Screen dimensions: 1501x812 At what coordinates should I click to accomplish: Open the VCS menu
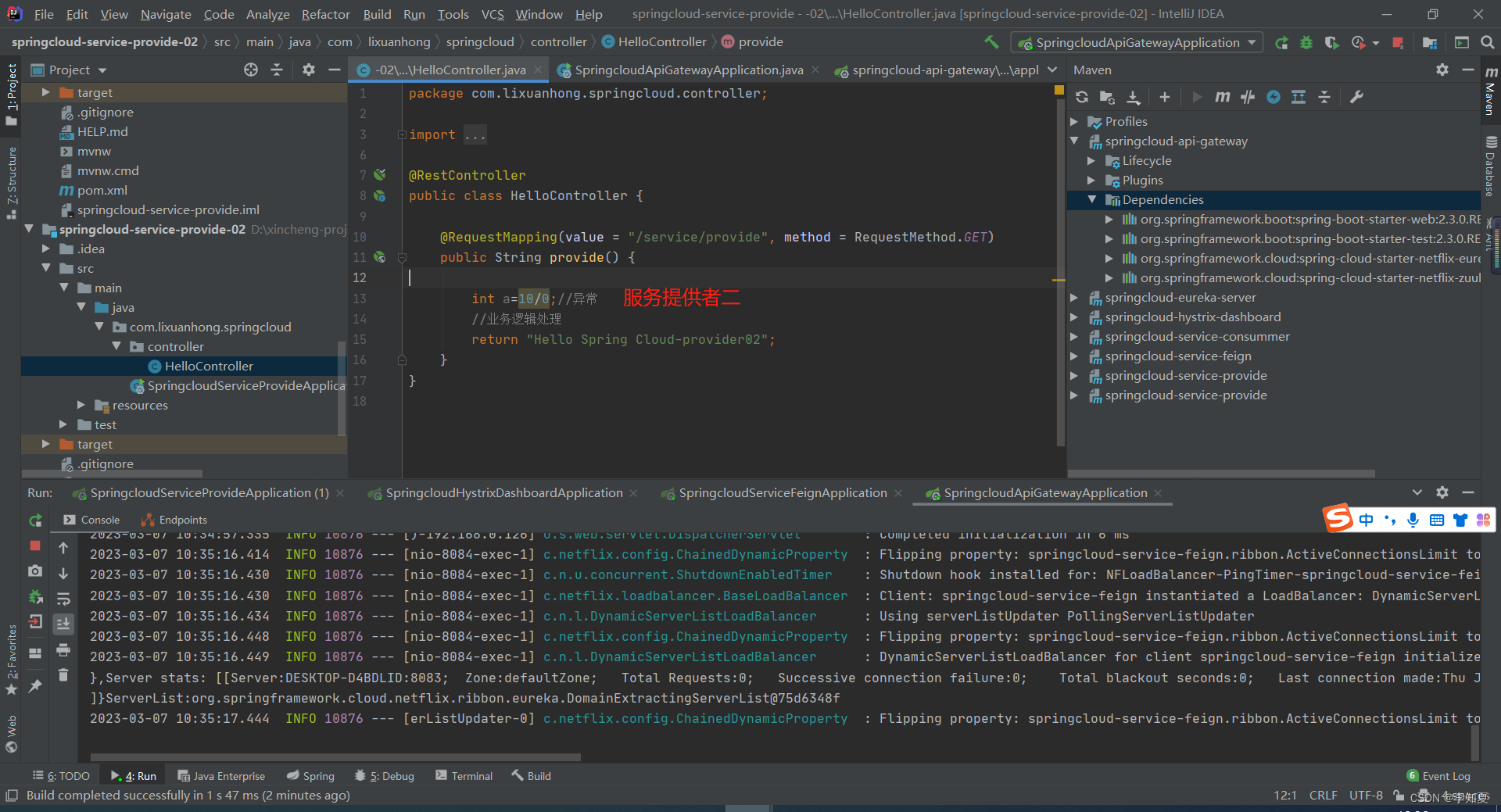[492, 14]
